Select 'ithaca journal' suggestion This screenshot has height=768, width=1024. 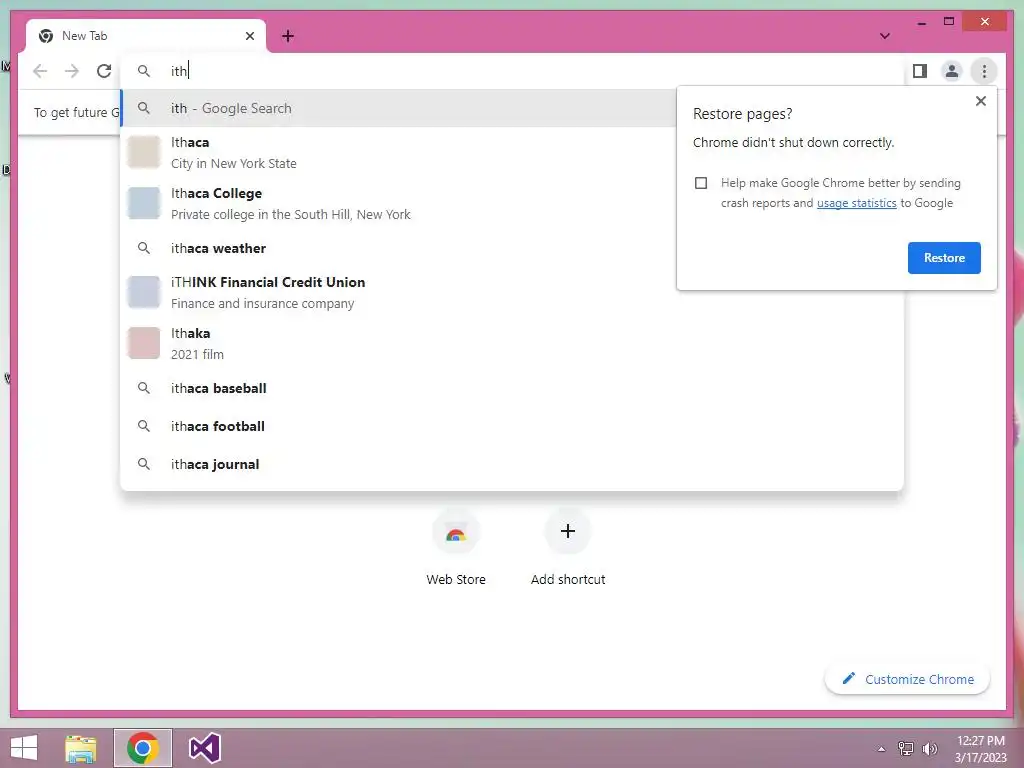click(513, 464)
